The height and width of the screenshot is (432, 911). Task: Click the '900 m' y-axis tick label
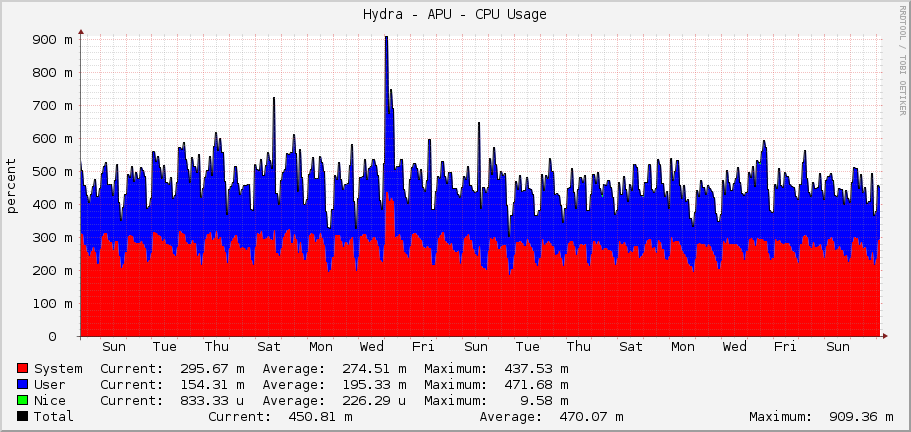(52, 39)
